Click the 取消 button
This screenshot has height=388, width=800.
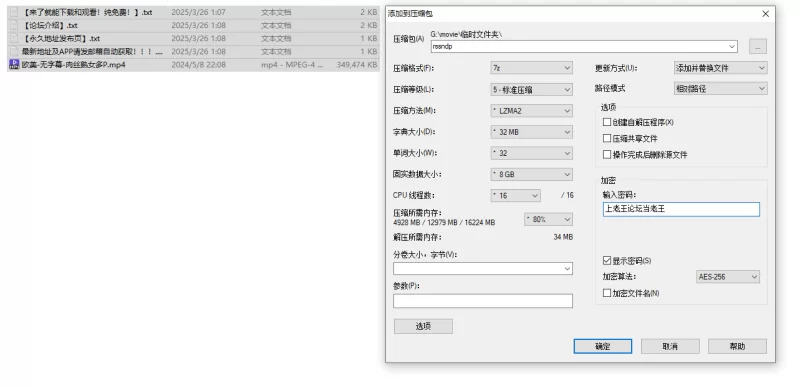coord(670,346)
